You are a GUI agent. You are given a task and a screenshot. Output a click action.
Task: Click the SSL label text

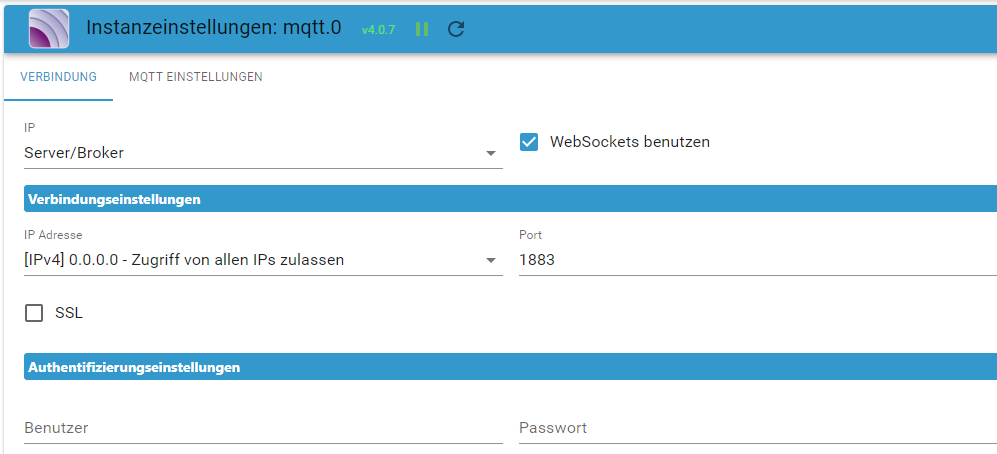click(69, 313)
